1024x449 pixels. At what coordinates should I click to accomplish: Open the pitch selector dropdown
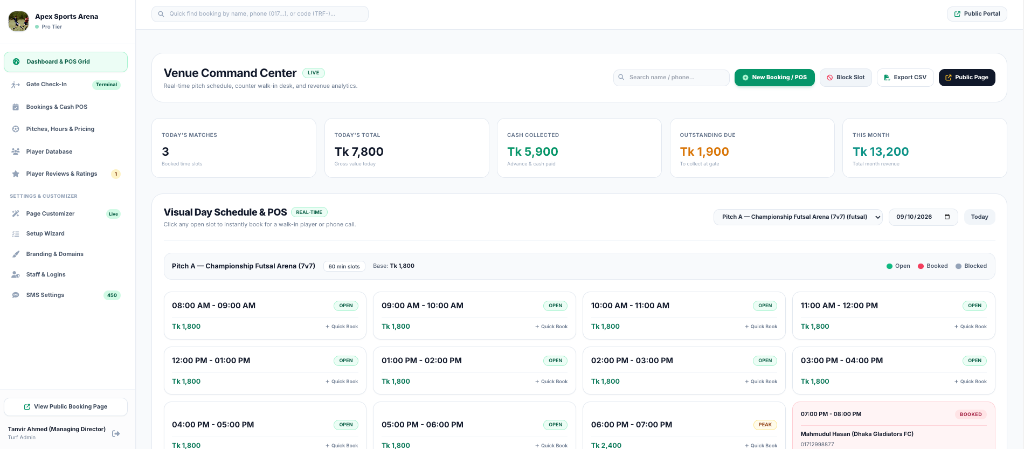point(798,217)
